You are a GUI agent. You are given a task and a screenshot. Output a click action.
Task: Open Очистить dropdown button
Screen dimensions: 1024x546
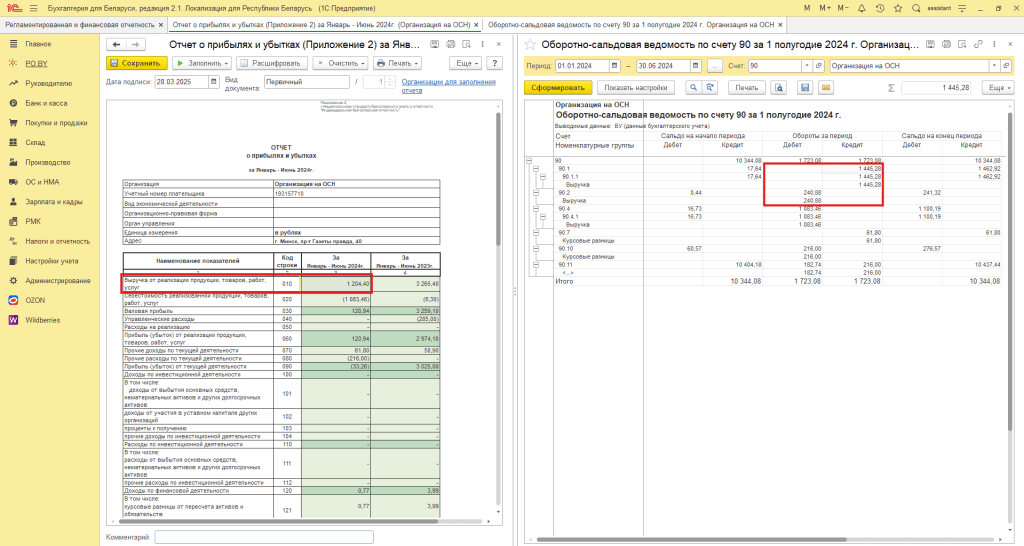tap(340, 63)
